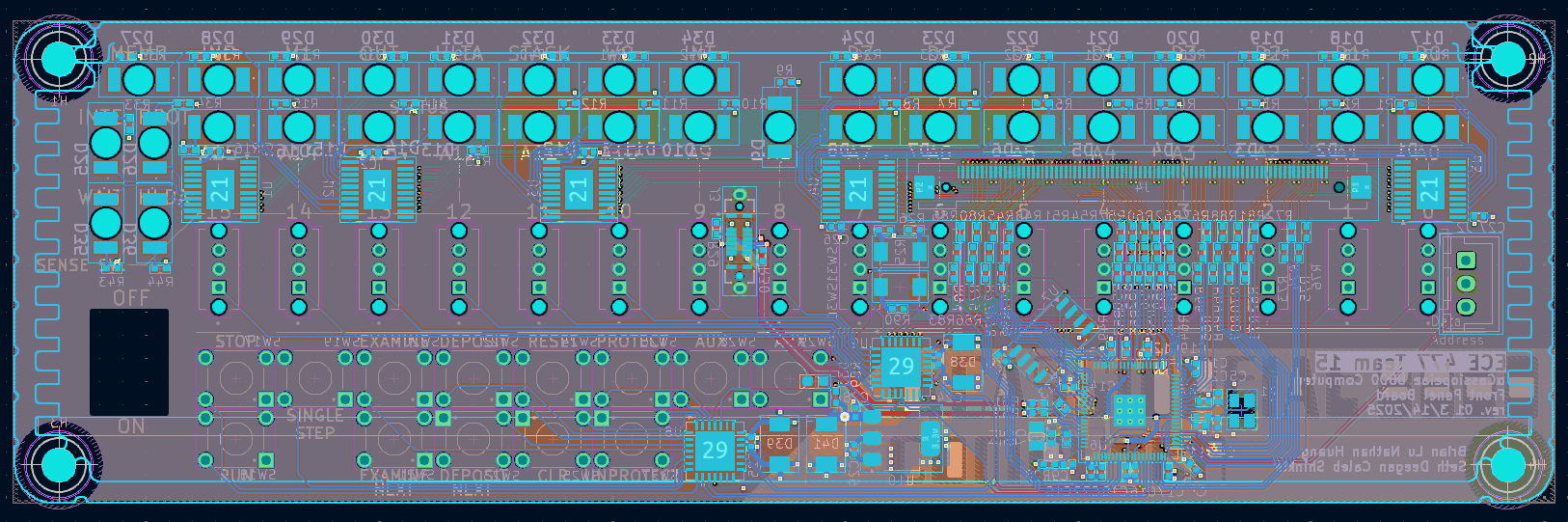
Task: Select the LED pad under D17
Action: coord(1428,79)
